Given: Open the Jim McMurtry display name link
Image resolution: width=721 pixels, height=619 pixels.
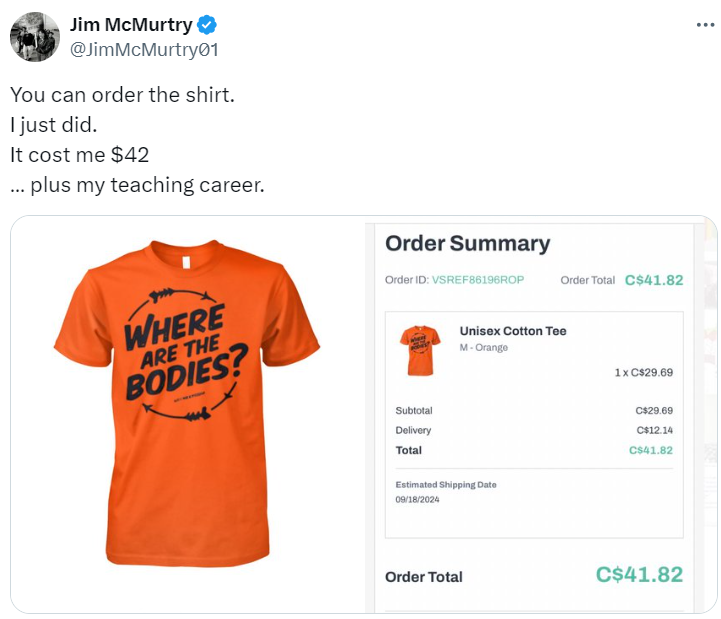Looking at the screenshot, I should pyautogui.click(x=130, y=25).
